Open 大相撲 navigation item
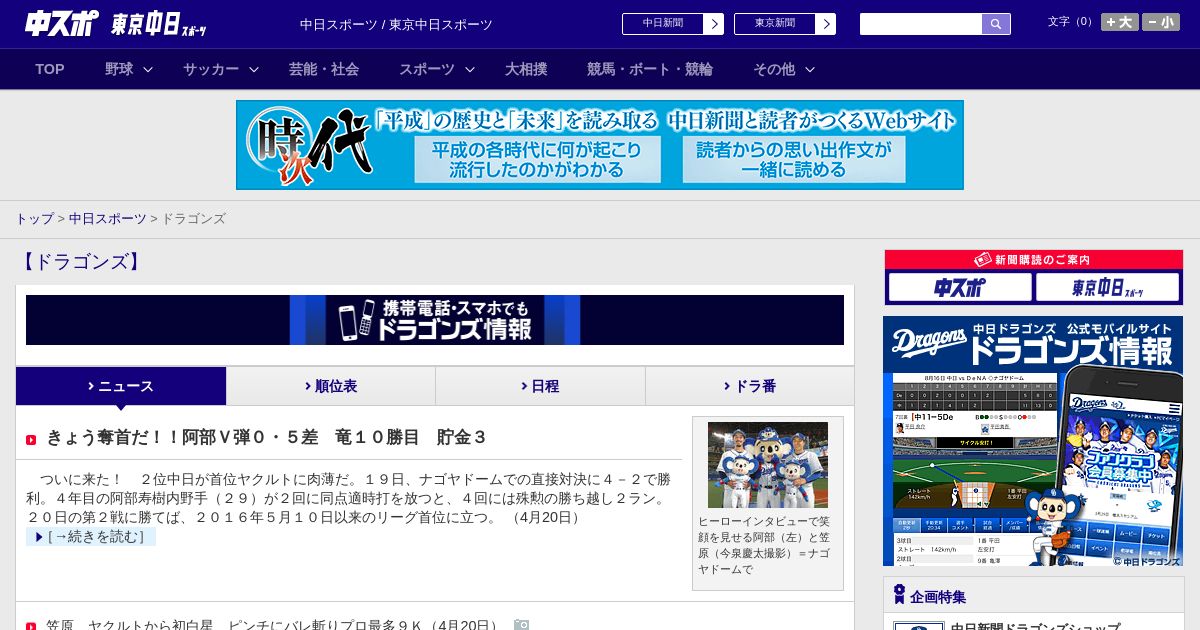The height and width of the screenshot is (630, 1200). pos(526,69)
